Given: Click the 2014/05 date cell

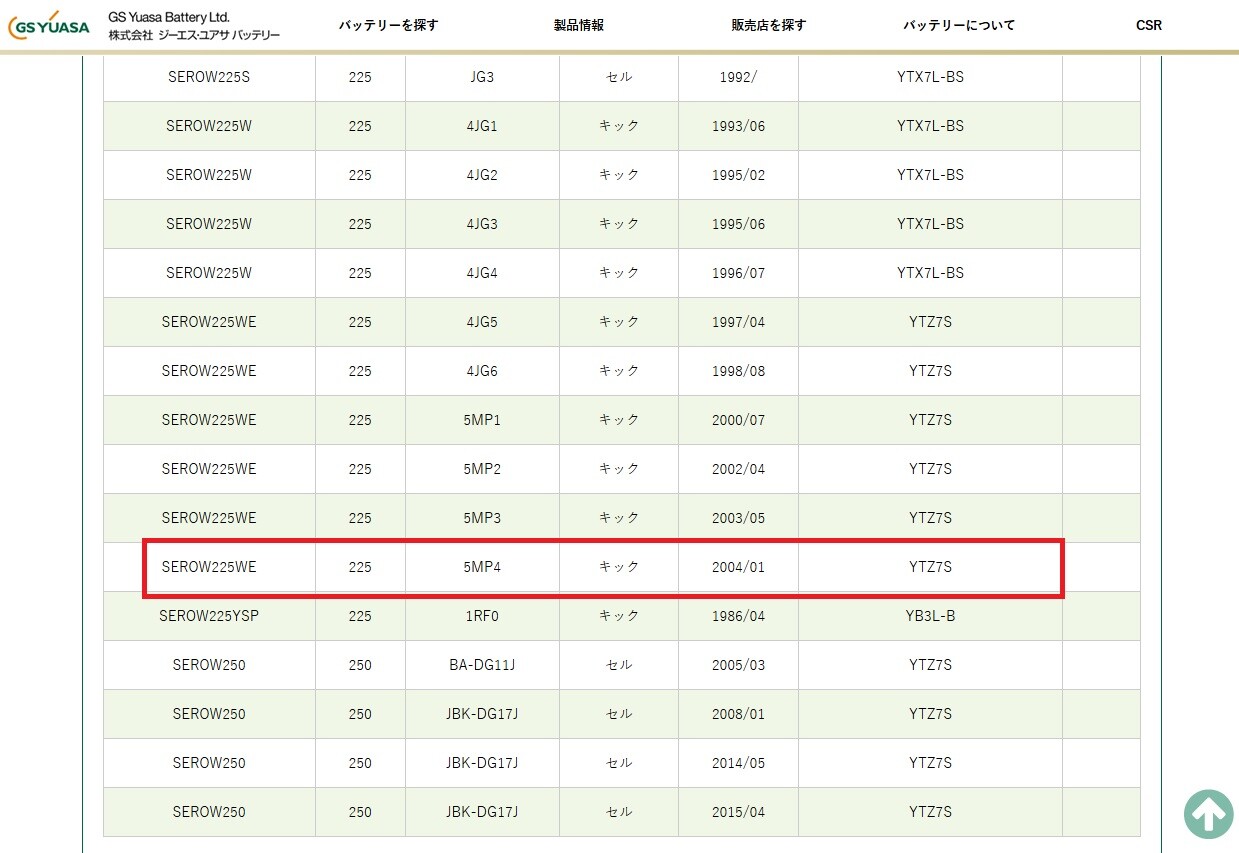Looking at the screenshot, I should click(738, 763).
